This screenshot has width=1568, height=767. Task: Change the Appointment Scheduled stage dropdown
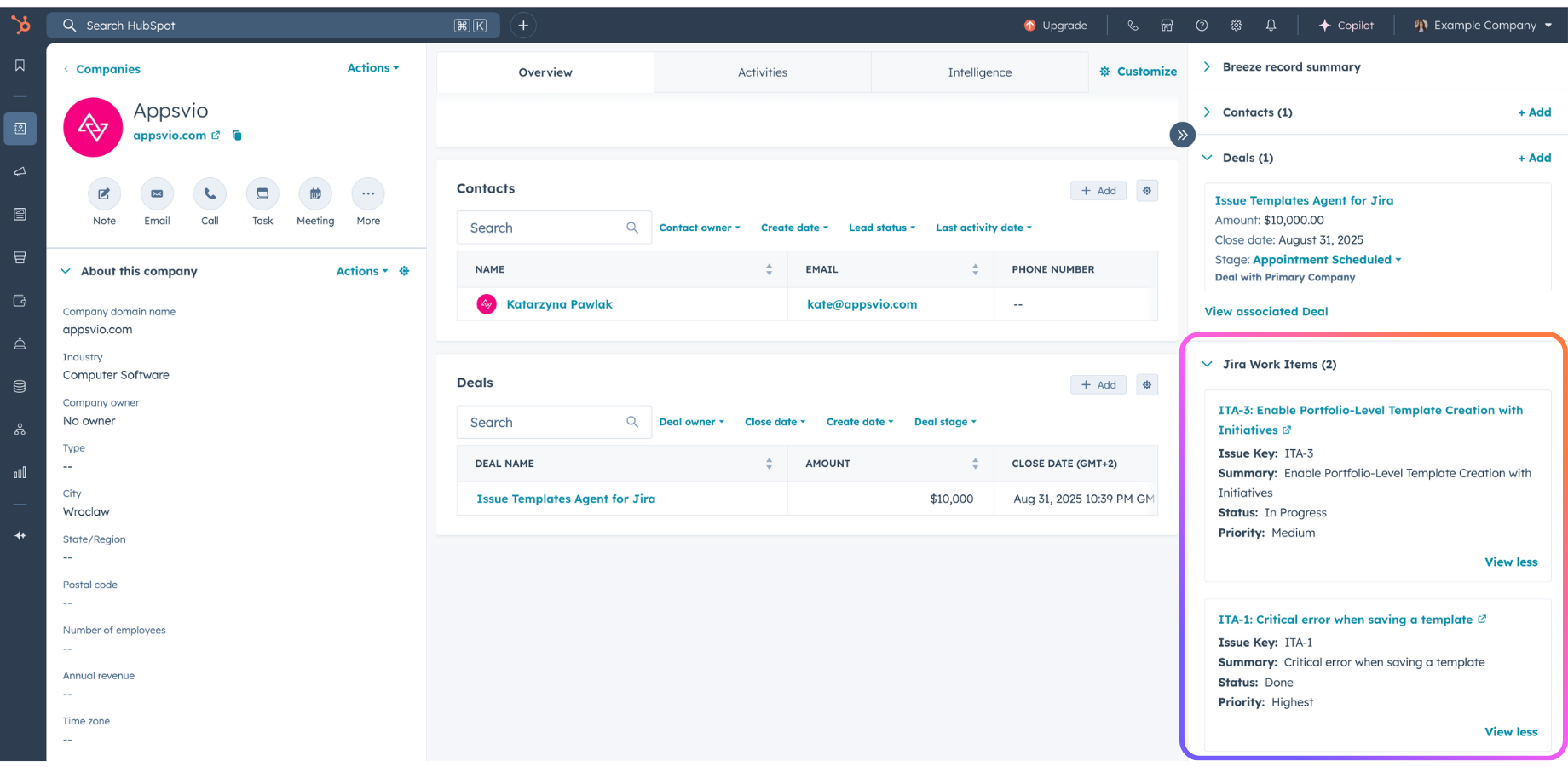tap(1327, 260)
